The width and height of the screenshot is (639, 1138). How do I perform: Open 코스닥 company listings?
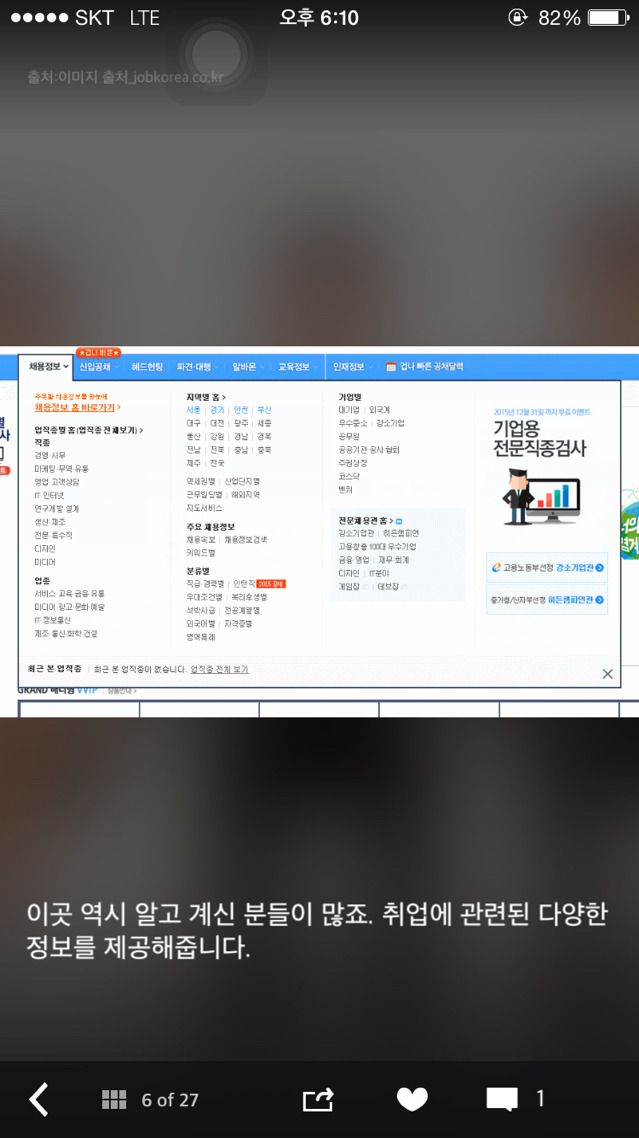point(349,476)
